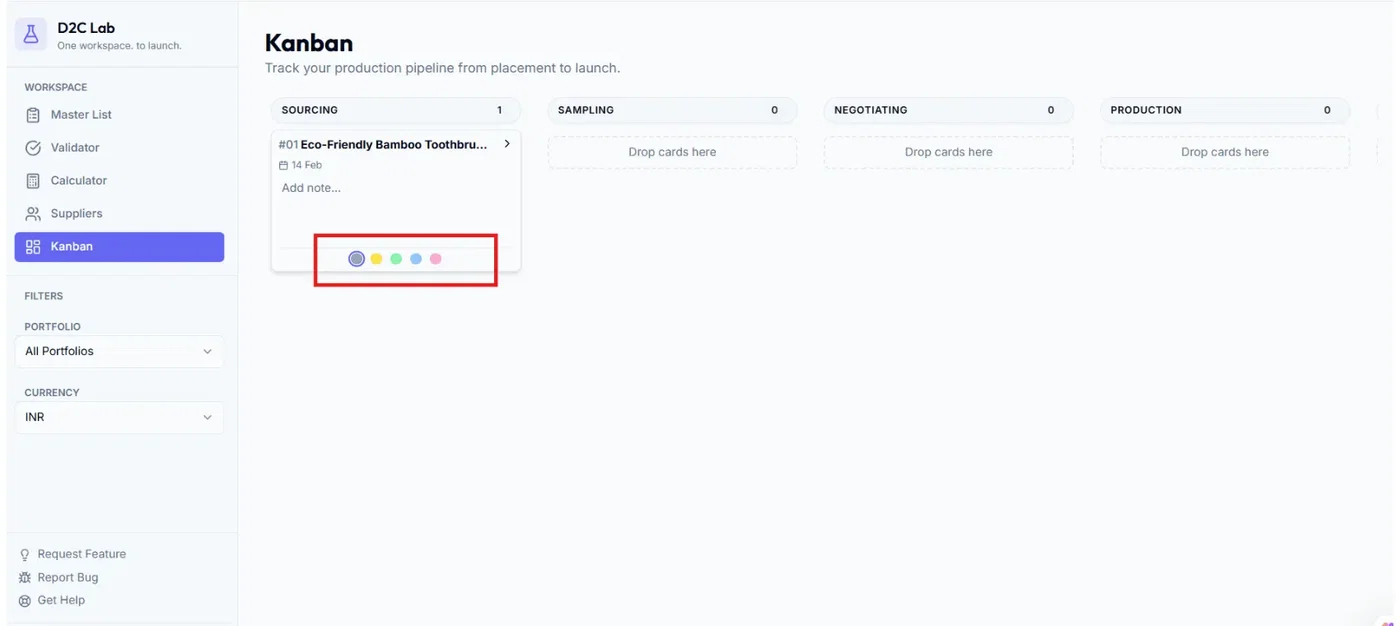1400x626 pixels.
Task: Select the pink card color dot
Action: pos(436,259)
